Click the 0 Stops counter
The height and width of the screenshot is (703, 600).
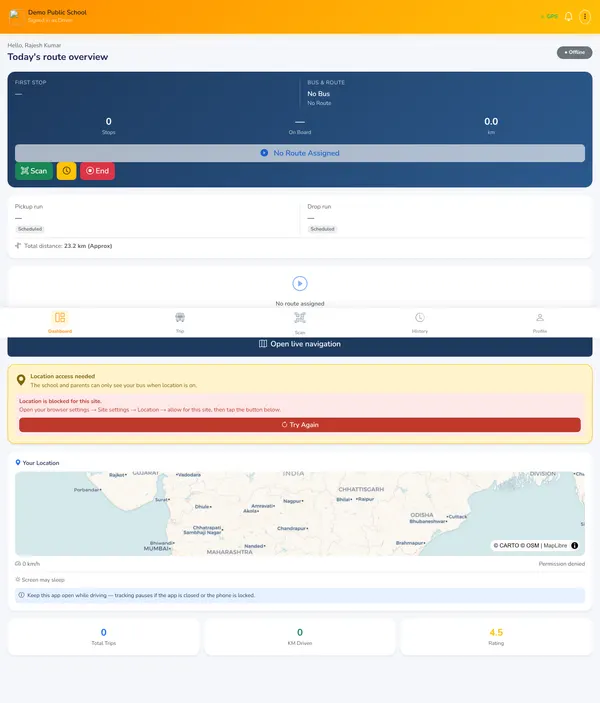pyautogui.click(x=109, y=126)
